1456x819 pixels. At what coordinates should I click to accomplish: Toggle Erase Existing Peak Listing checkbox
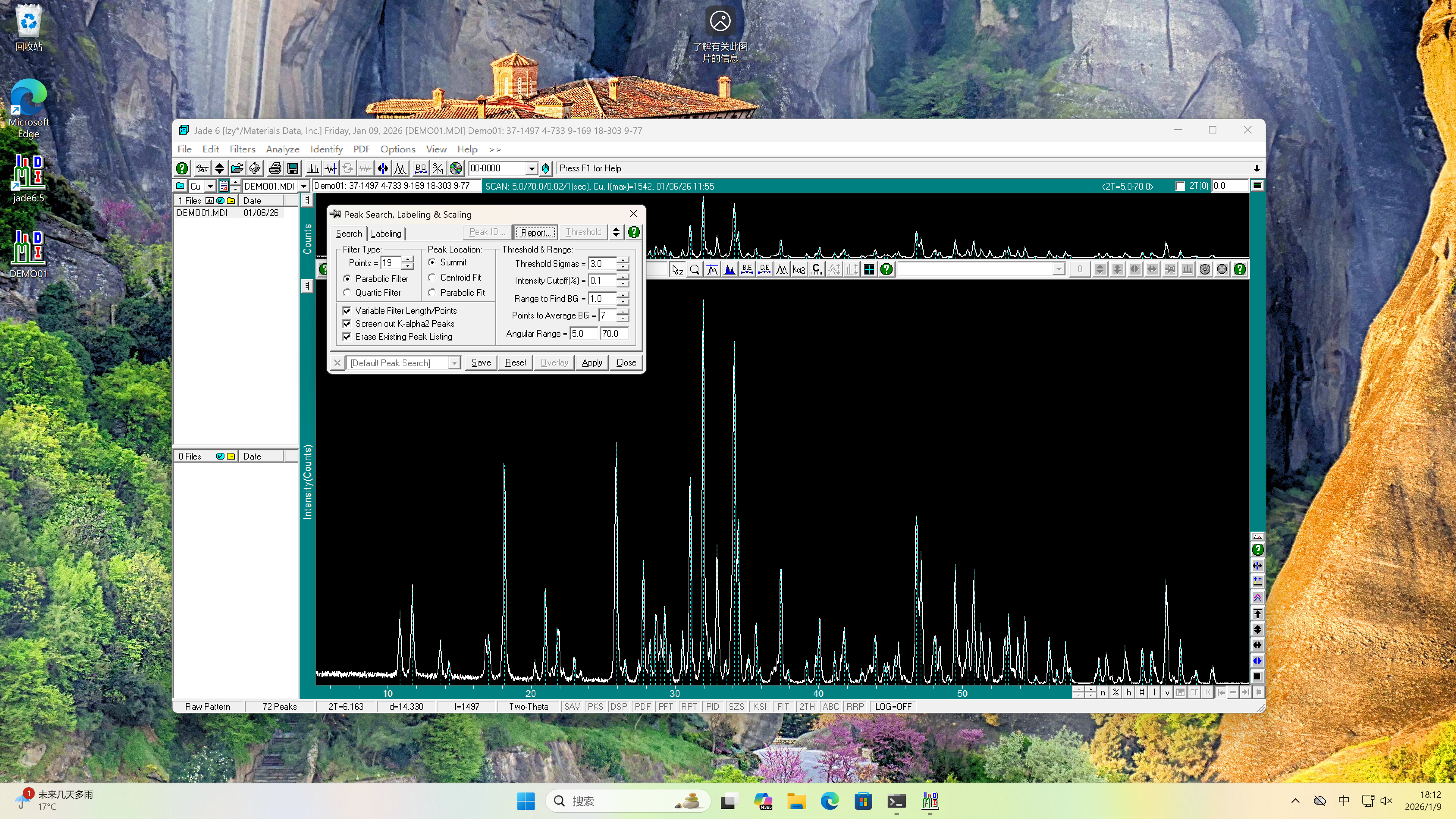(347, 337)
